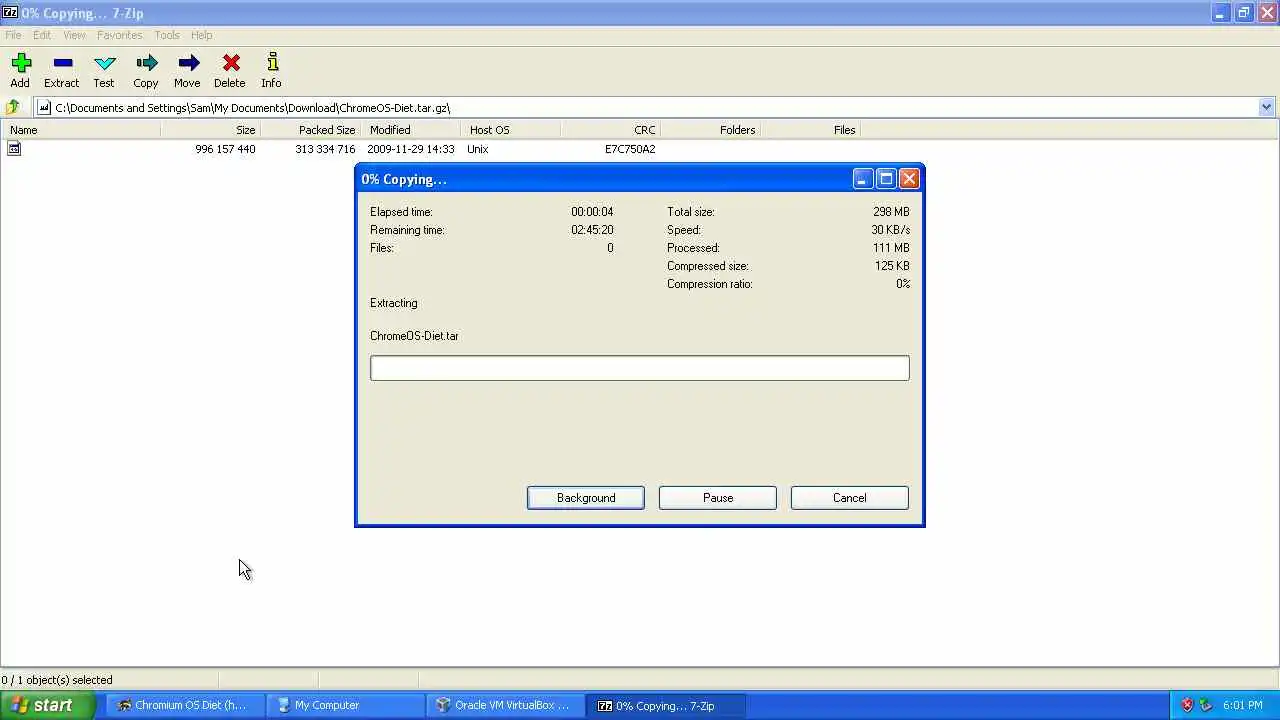Sort by the Size column header

(210, 130)
